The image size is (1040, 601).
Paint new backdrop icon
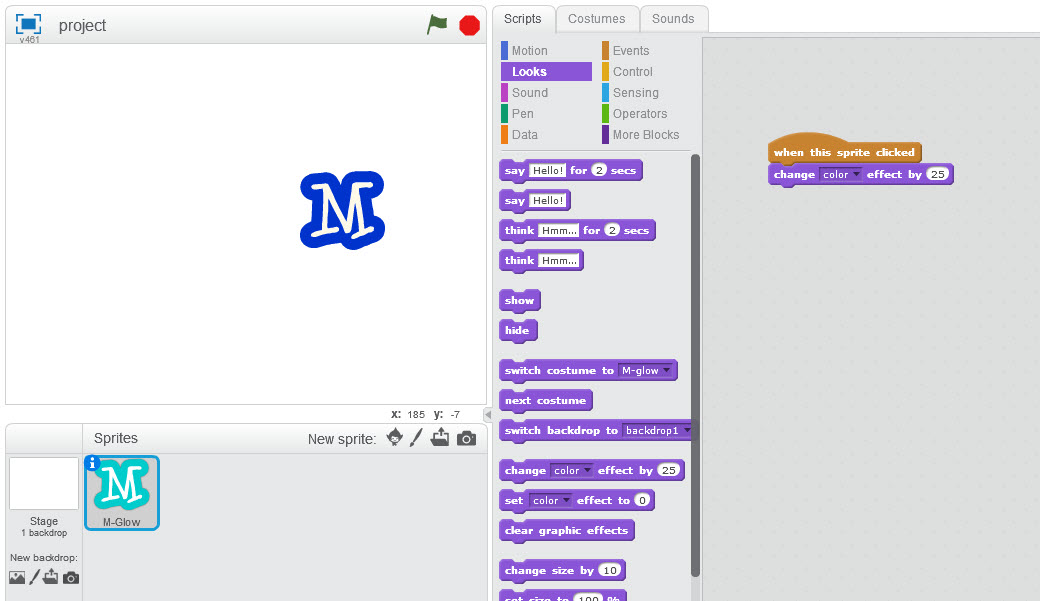[34, 577]
